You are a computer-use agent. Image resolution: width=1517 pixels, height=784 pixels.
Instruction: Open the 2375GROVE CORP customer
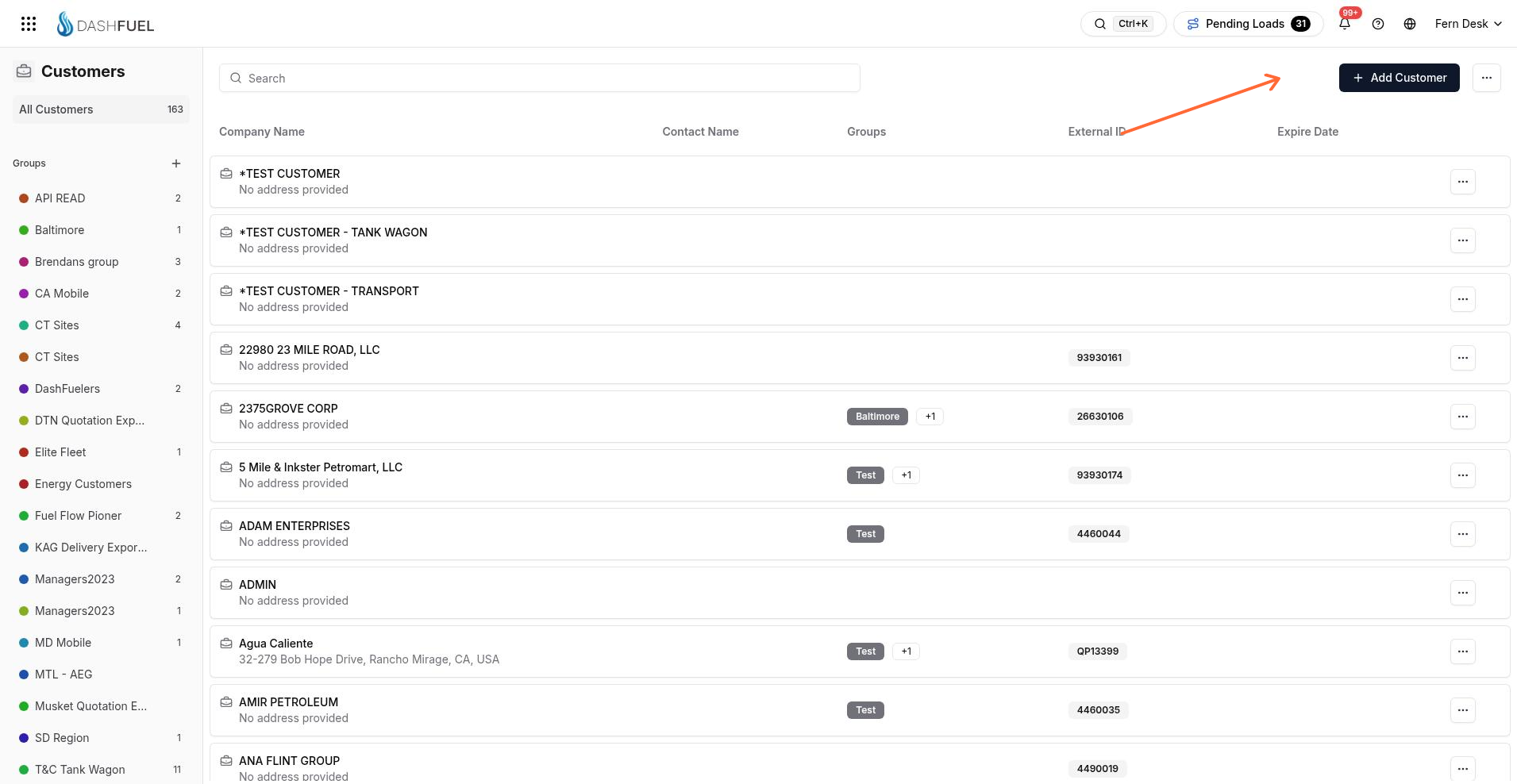pos(860,417)
